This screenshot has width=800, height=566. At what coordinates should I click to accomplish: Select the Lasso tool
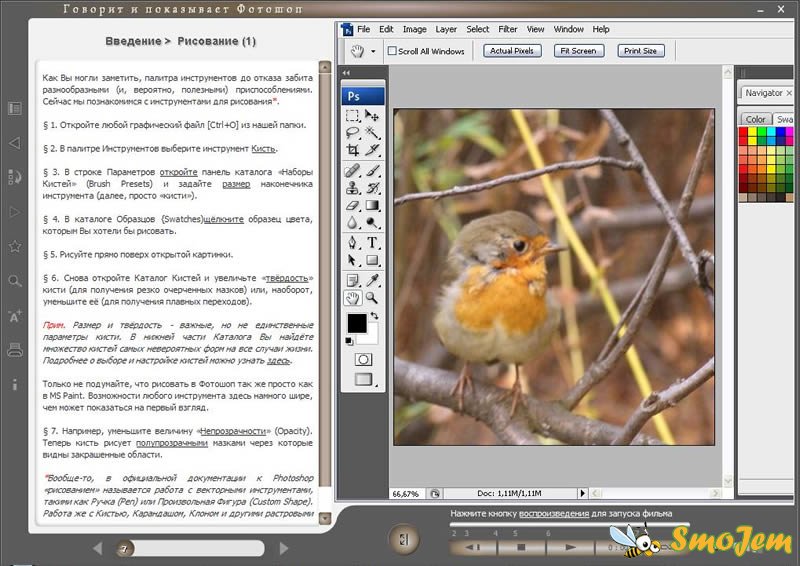pos(352,133)
